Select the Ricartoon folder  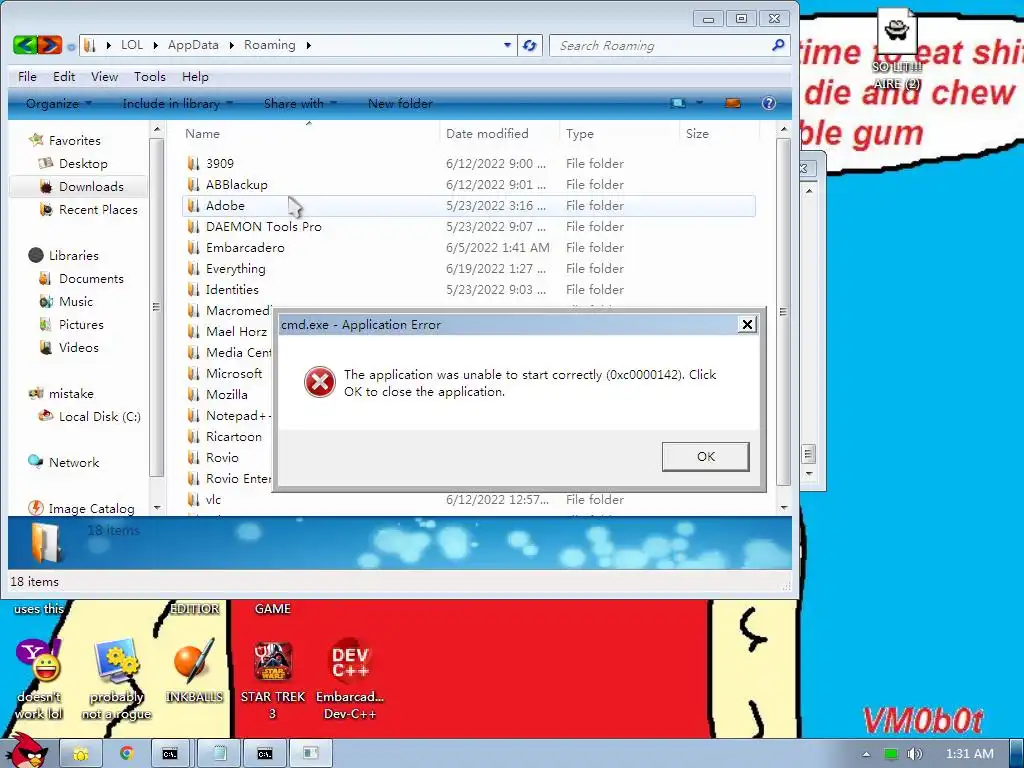point(233,436)
